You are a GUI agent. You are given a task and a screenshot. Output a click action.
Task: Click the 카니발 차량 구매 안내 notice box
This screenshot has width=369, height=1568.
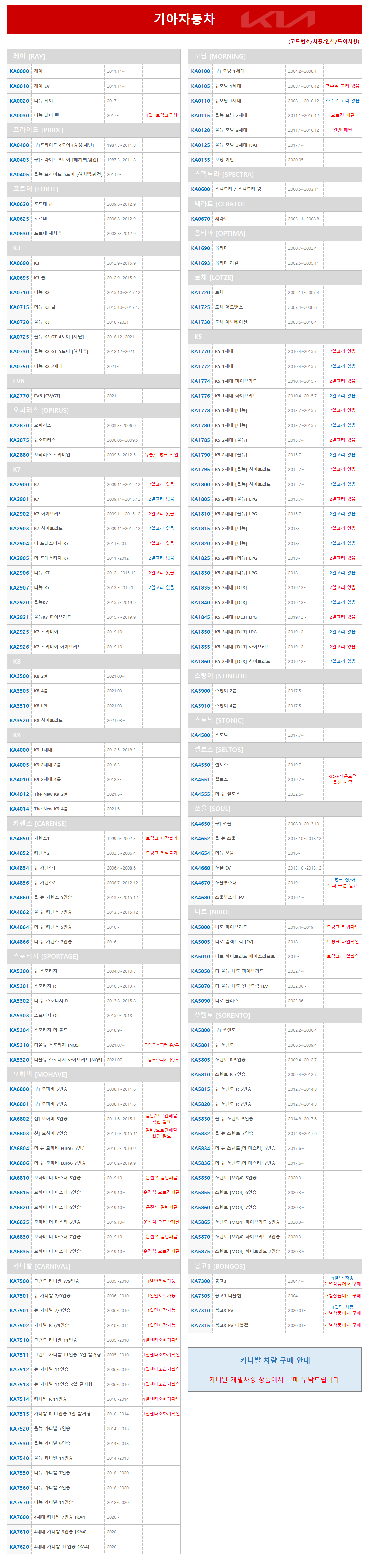click(275, 1369)
